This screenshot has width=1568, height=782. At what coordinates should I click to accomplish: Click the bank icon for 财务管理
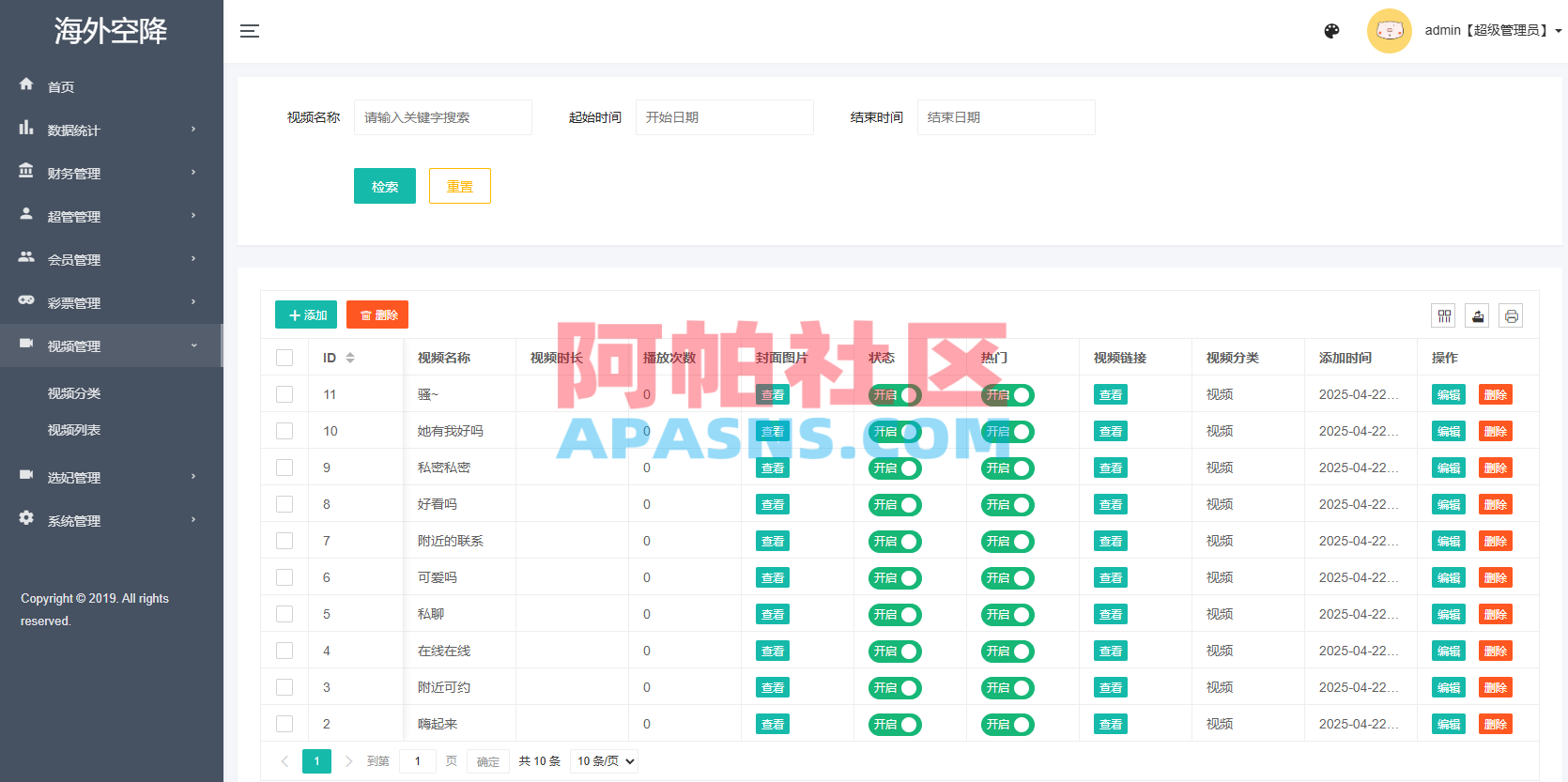pos(26,170)
